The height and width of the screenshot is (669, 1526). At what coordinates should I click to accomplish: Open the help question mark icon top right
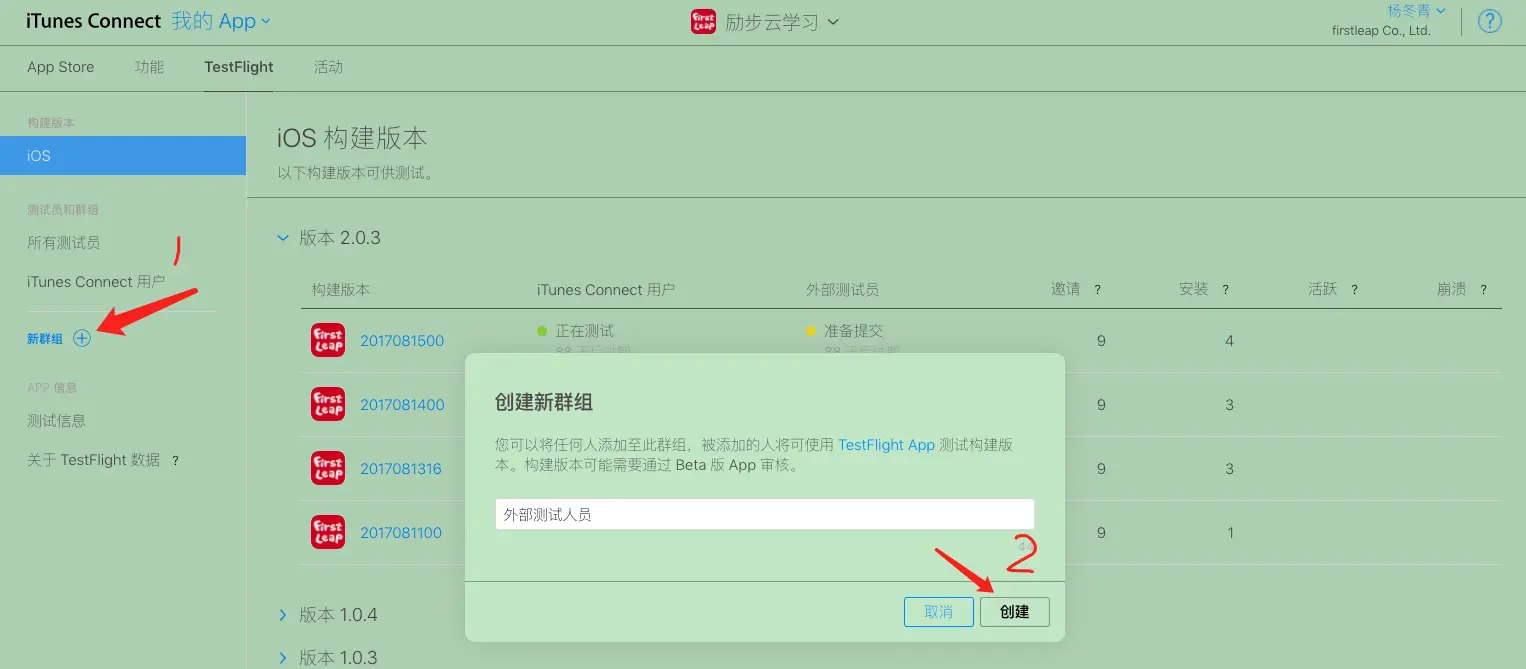(1490, 20)
